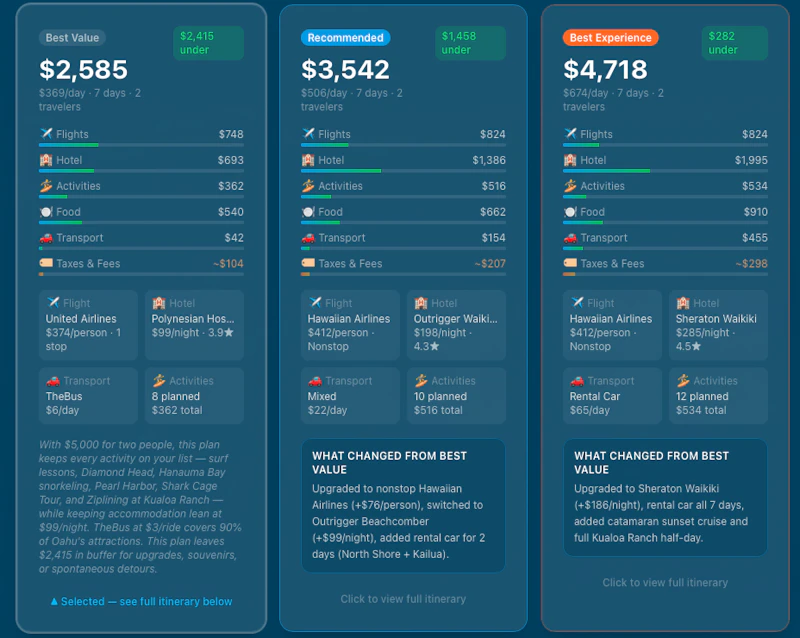Click the Activities surfer icon in Best Experience breakdown
Screen dimensions: 800x638
[x=570, y=186]
